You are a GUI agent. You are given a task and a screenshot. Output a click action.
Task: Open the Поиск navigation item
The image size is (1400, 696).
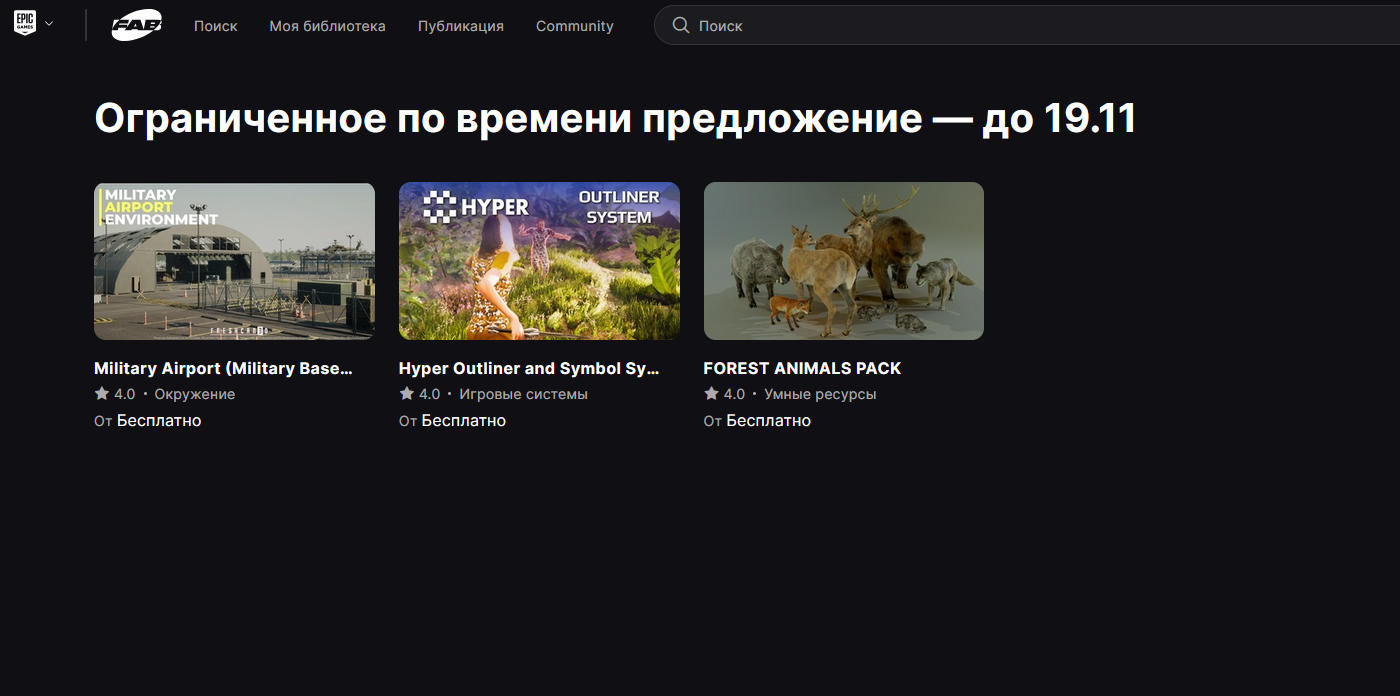(x=216, y=26)
